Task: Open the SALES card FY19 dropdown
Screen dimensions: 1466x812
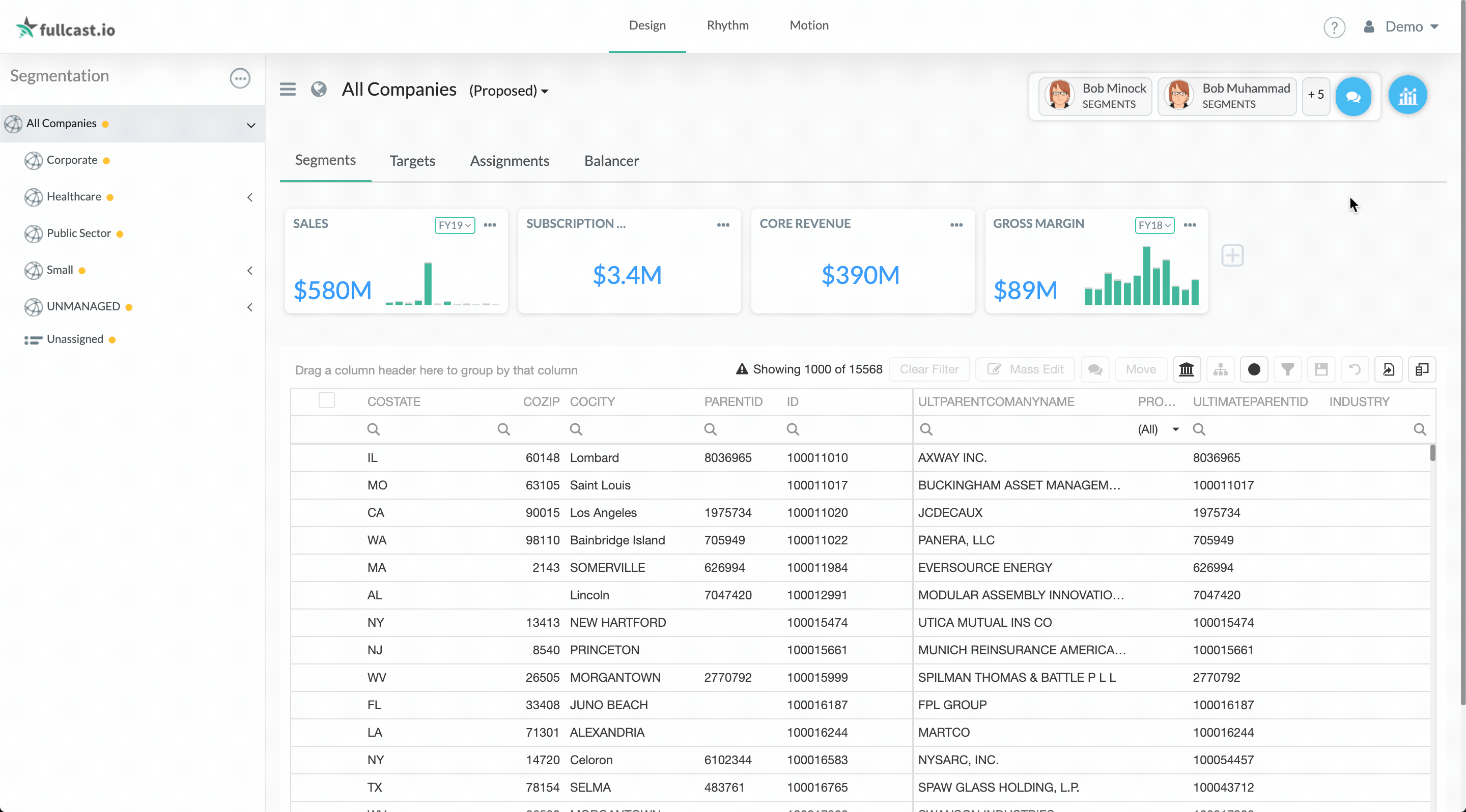Action: (x=454, y=225)
